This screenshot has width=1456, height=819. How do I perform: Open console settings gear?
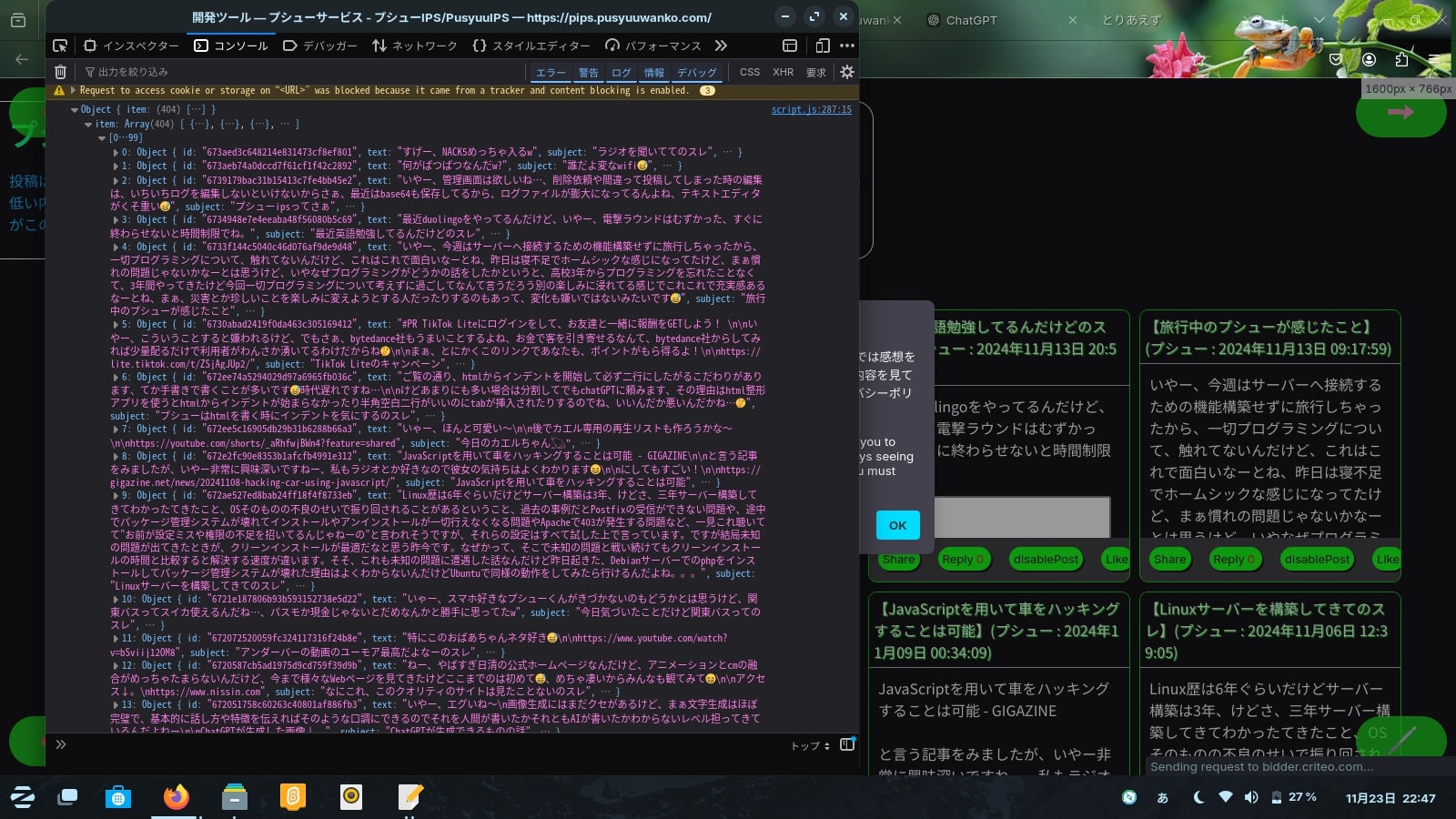[847, 72]
